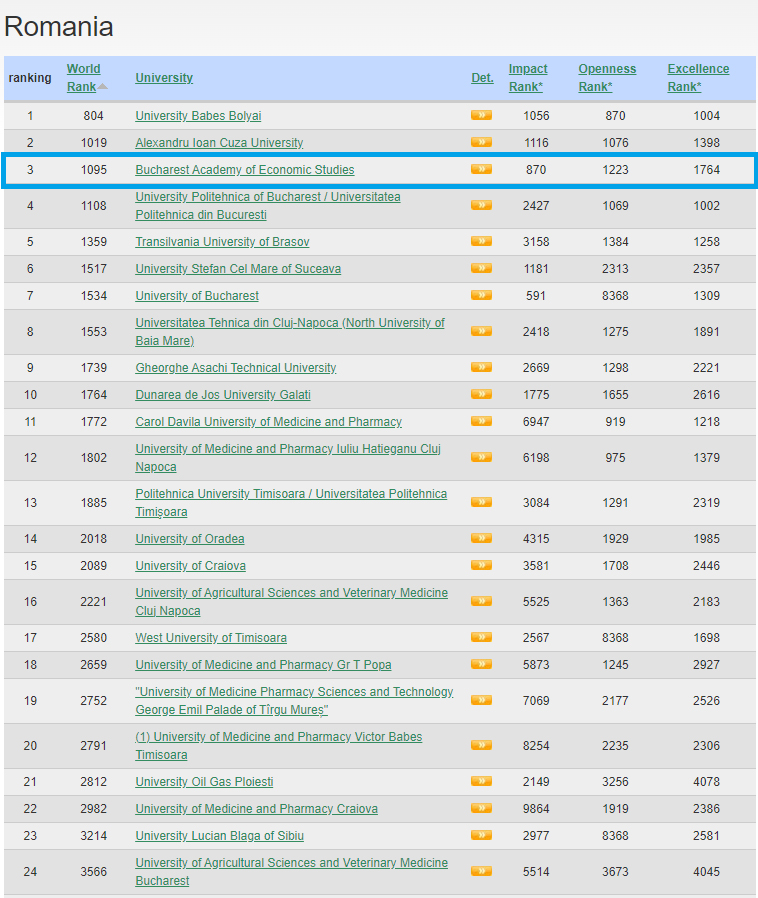Open West University of Timisoara link
This screenshot has width=758, height=898.
tap(211, 637)
